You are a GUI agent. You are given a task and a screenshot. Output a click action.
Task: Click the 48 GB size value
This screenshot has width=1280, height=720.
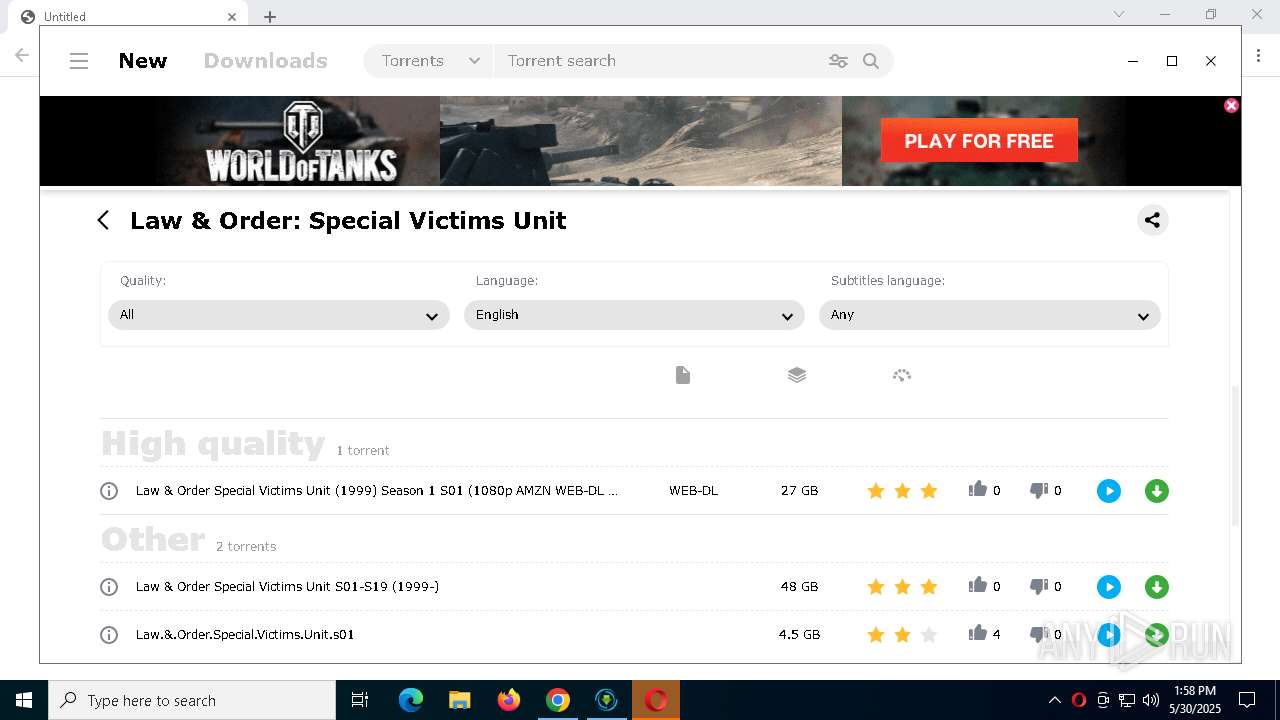(x=799, y=587)
